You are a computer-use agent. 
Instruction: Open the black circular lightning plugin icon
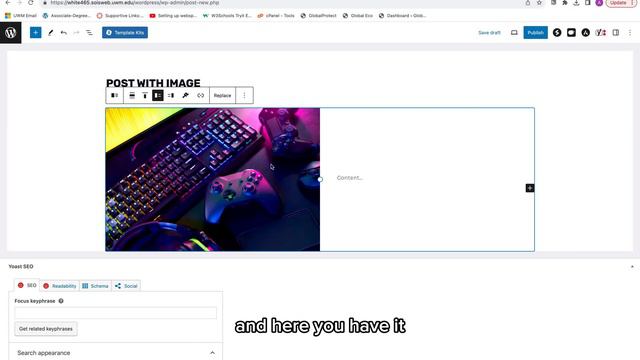557,33
